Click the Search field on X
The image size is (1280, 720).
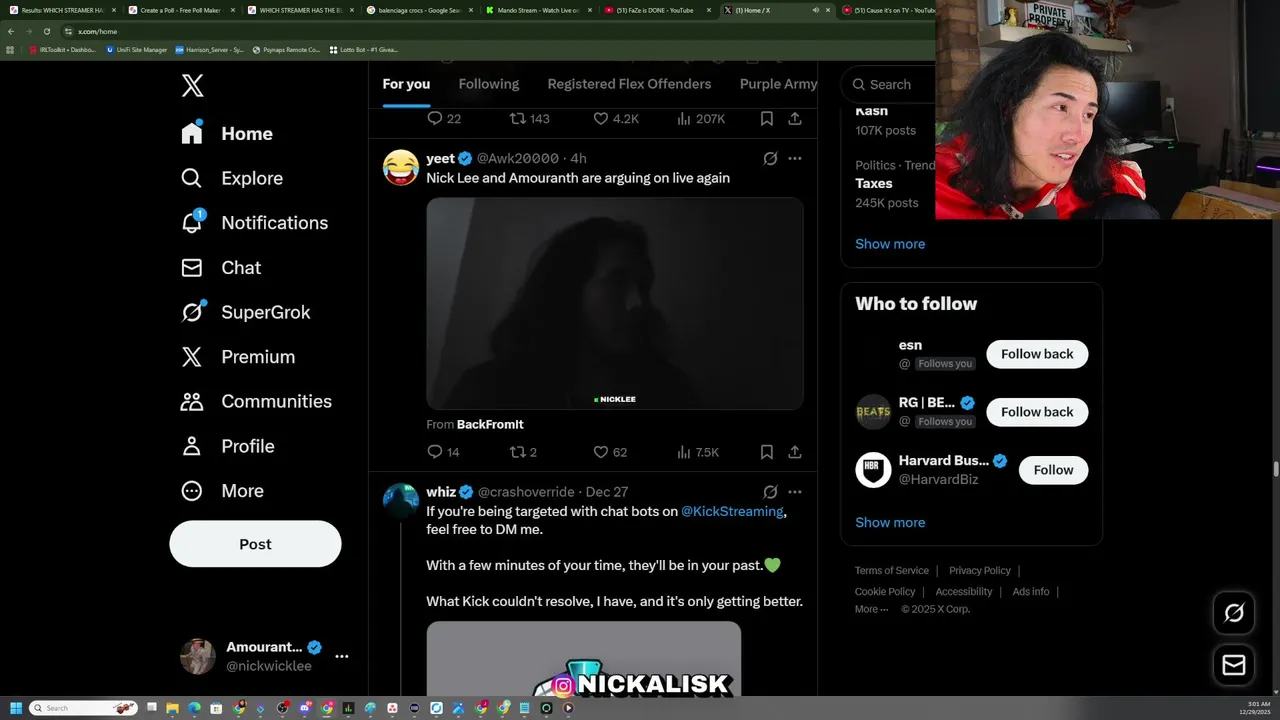pyautogui.click(x=889, y=84)
